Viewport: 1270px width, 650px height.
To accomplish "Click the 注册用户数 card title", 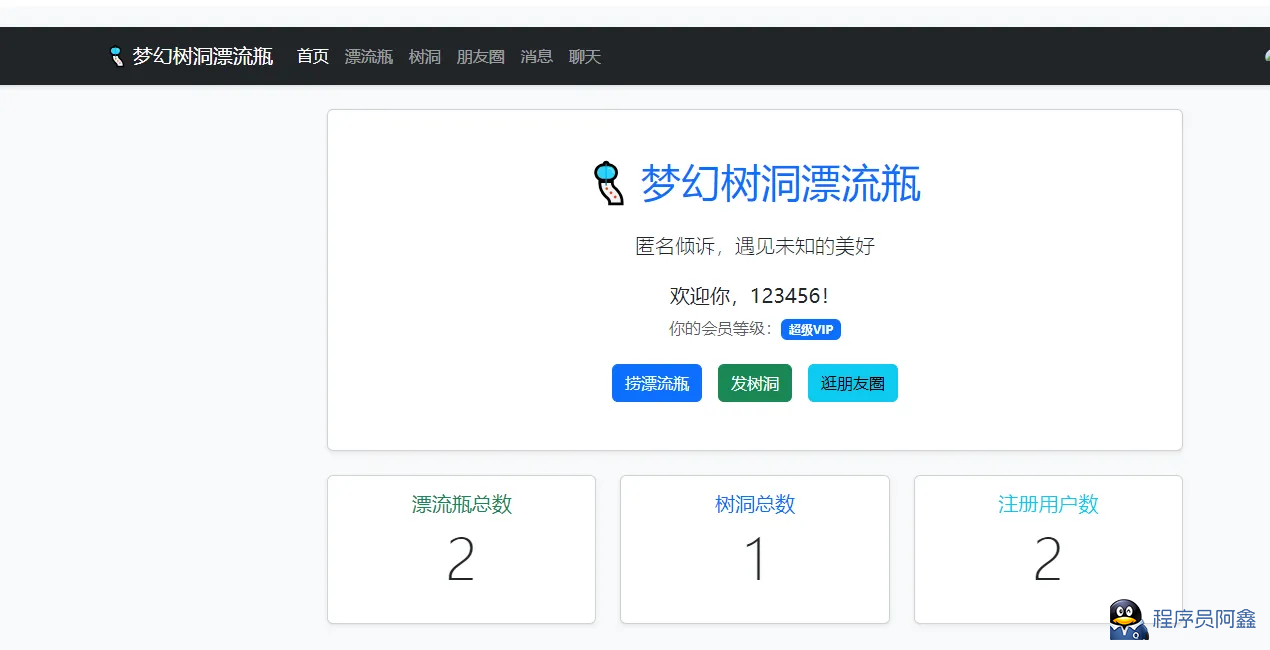I will coord(1048,505).
